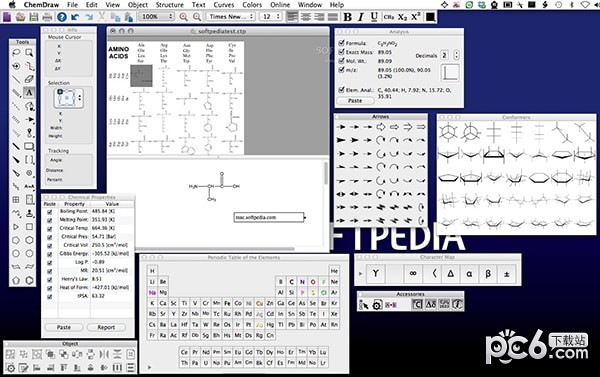
Task: Toggle the m/z checkbox
Action: (341, 70)
